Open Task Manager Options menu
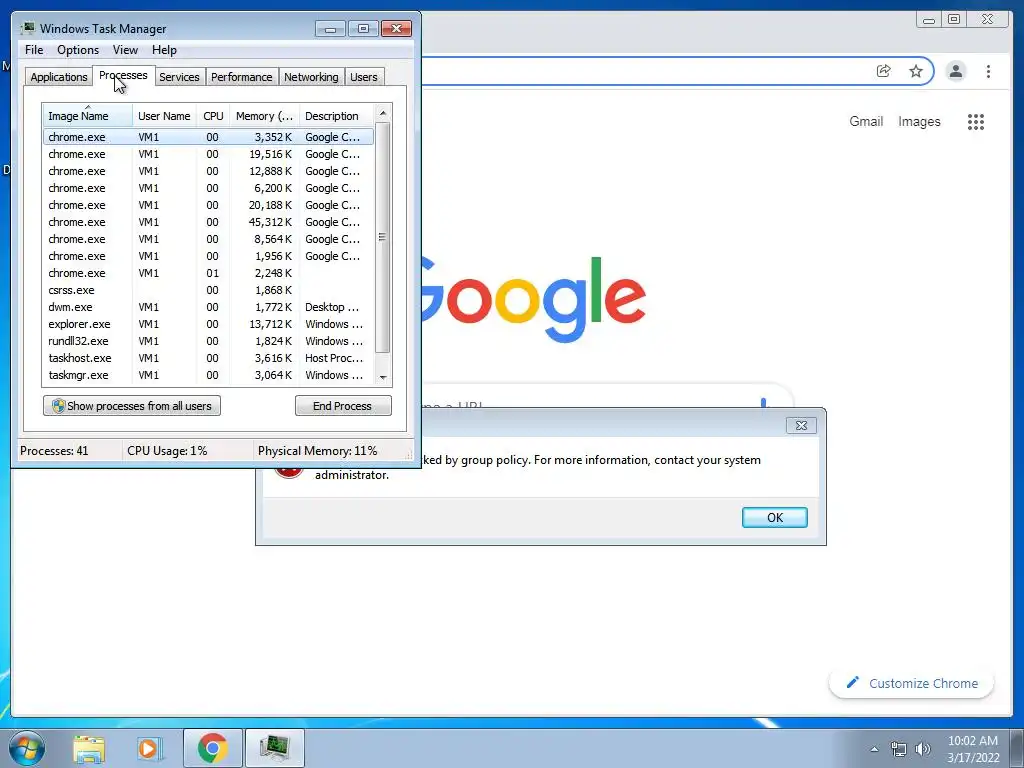1024x768 pixels. pyautogui.click(x=78, y=50)
